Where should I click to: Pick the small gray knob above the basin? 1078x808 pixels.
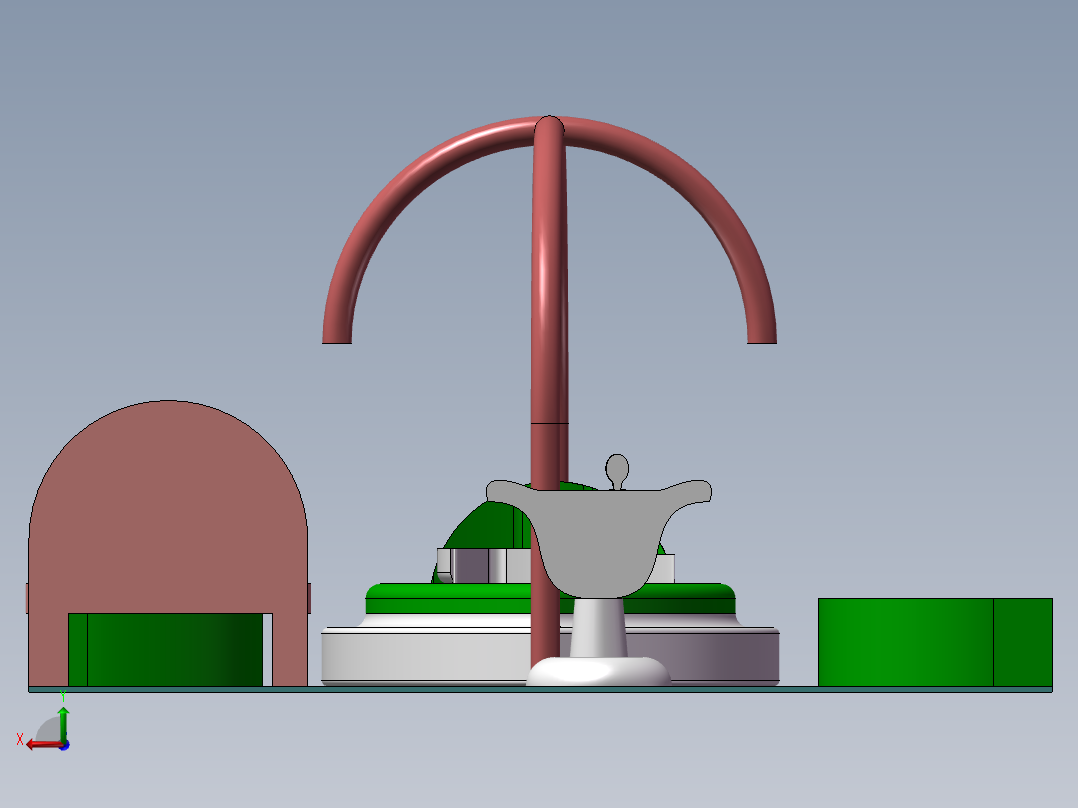pos(617,470)
